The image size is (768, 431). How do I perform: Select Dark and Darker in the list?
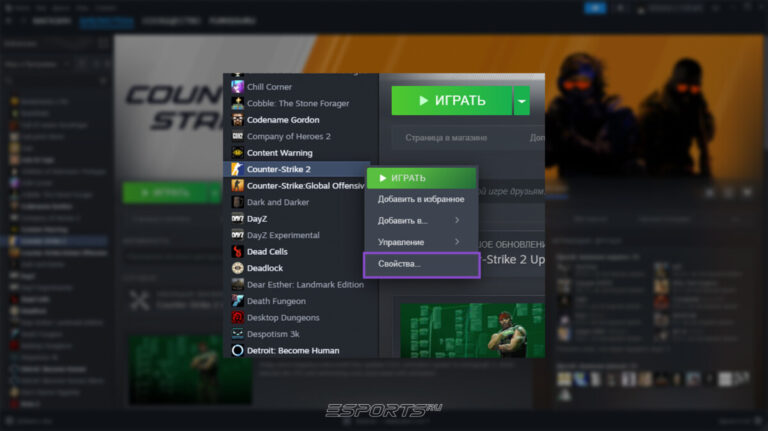point(278,202)
